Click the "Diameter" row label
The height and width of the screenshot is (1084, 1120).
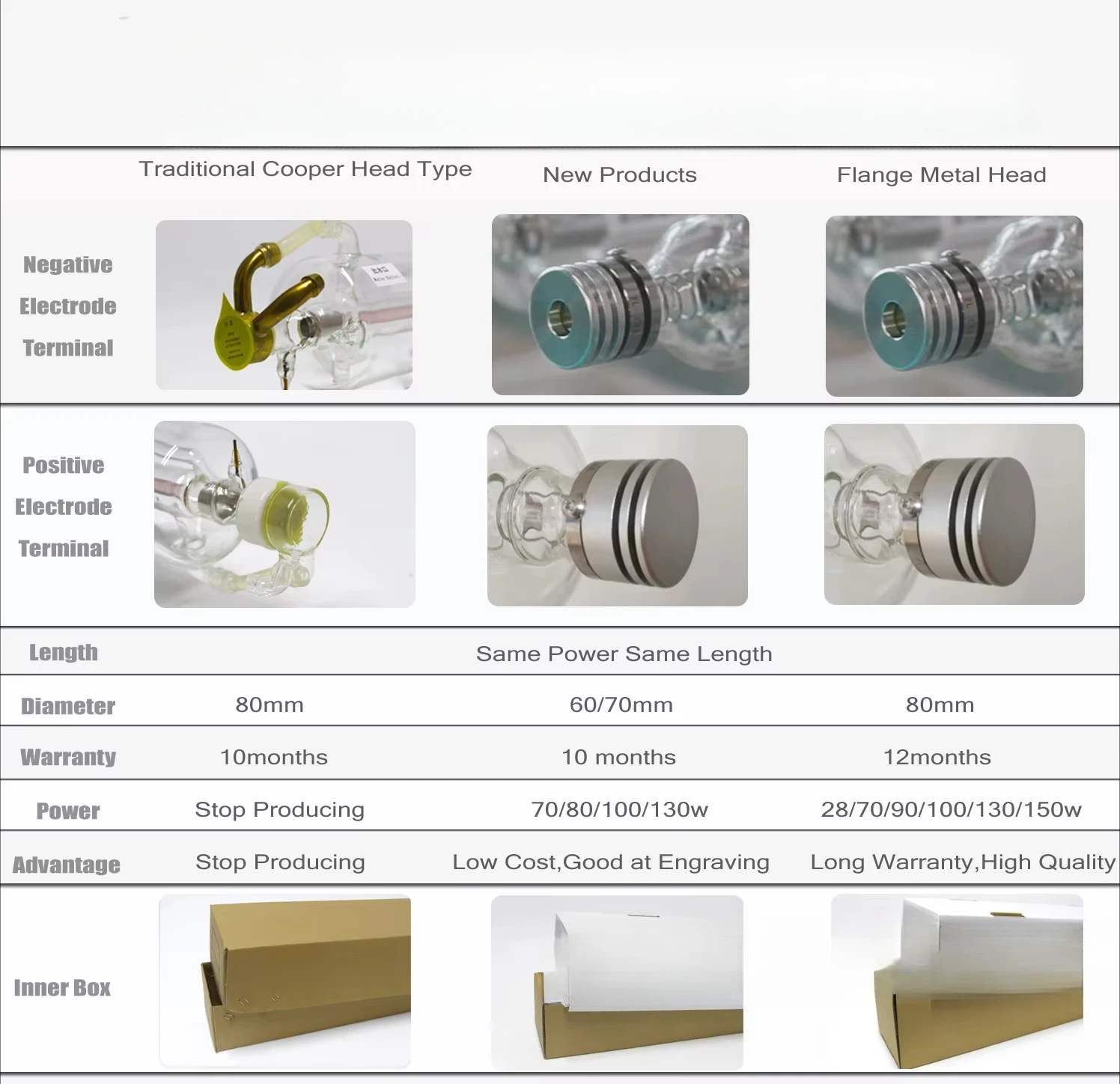tap(68, 706)
